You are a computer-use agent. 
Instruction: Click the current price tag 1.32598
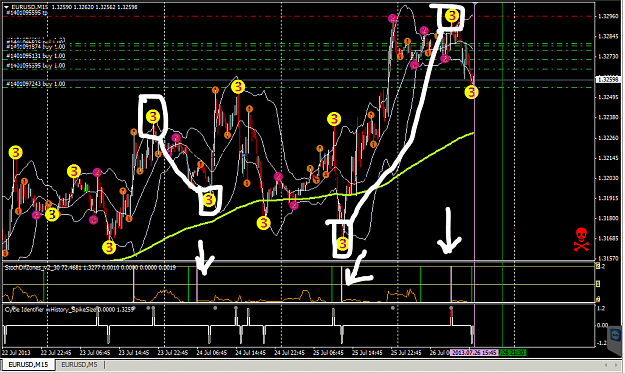tap(608, 80)
